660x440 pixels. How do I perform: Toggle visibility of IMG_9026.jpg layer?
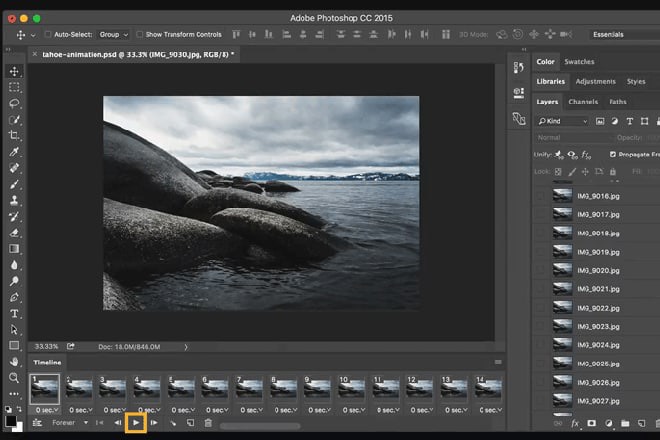pyautogui.click(x=541, y=382)
